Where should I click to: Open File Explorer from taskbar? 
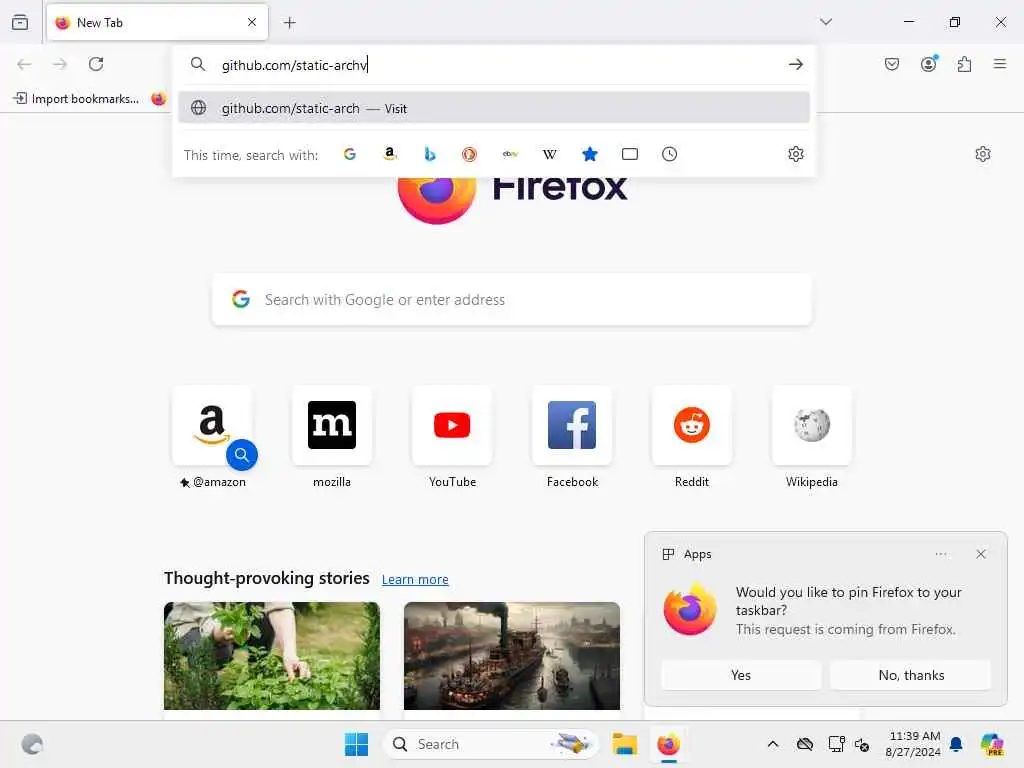[x=624, y=744]
